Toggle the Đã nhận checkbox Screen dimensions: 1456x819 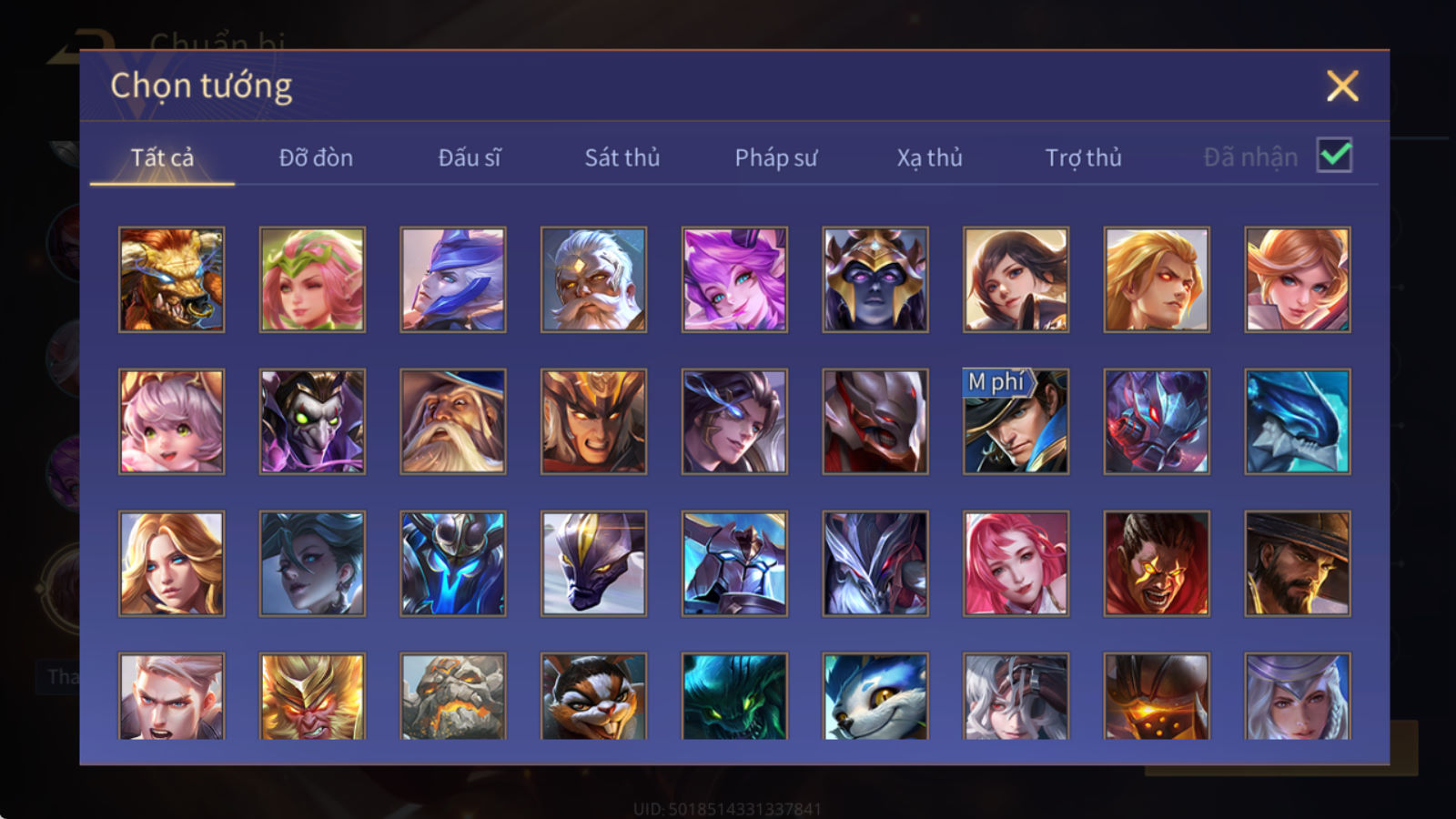(x=1334, y=156)
